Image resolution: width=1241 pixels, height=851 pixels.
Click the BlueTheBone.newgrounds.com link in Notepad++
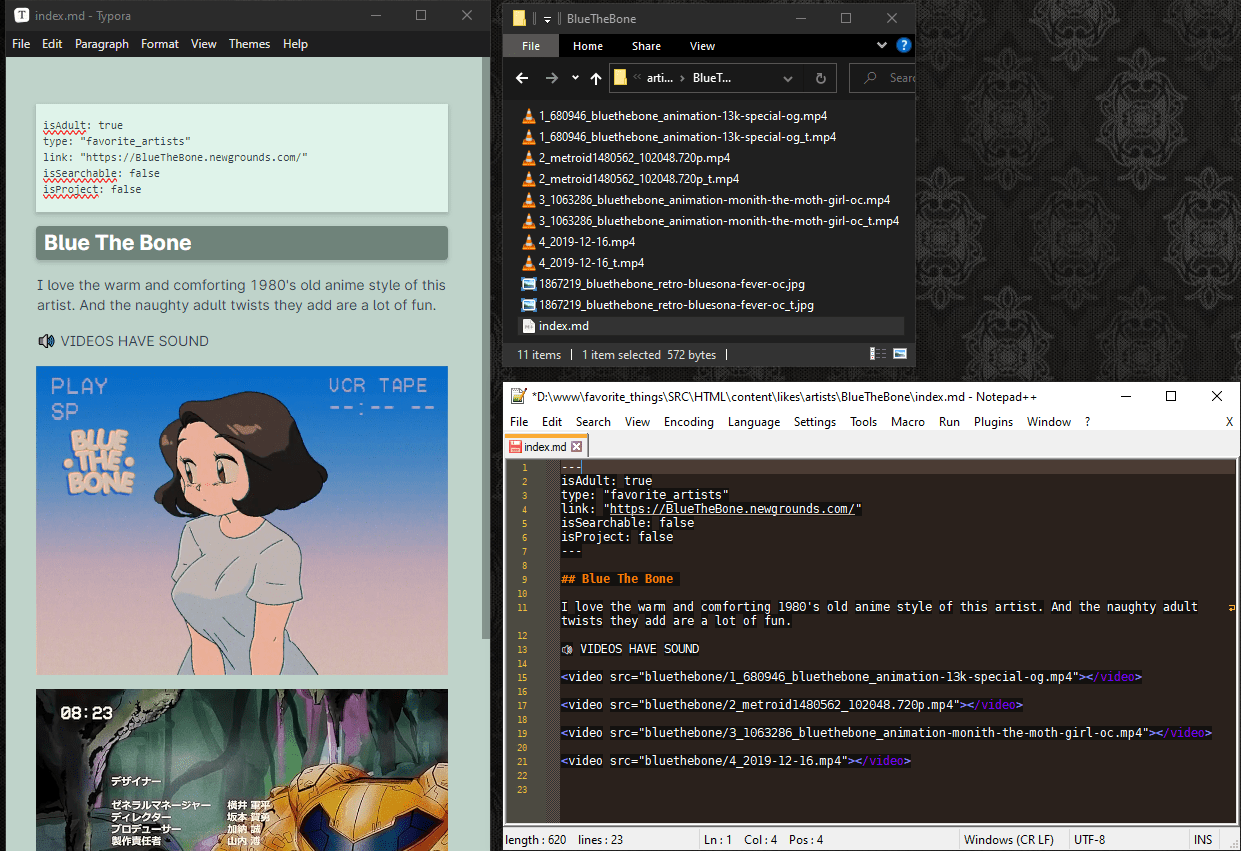click(732, 509)
